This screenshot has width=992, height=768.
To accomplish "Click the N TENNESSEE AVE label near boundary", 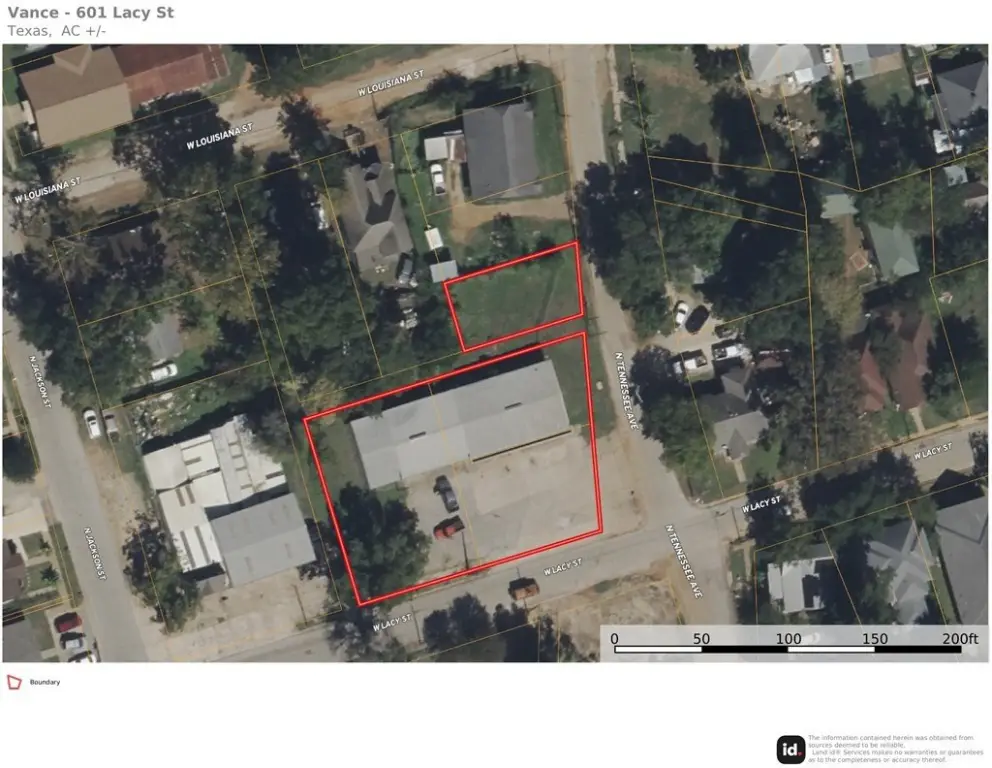I will coord(626,390).
